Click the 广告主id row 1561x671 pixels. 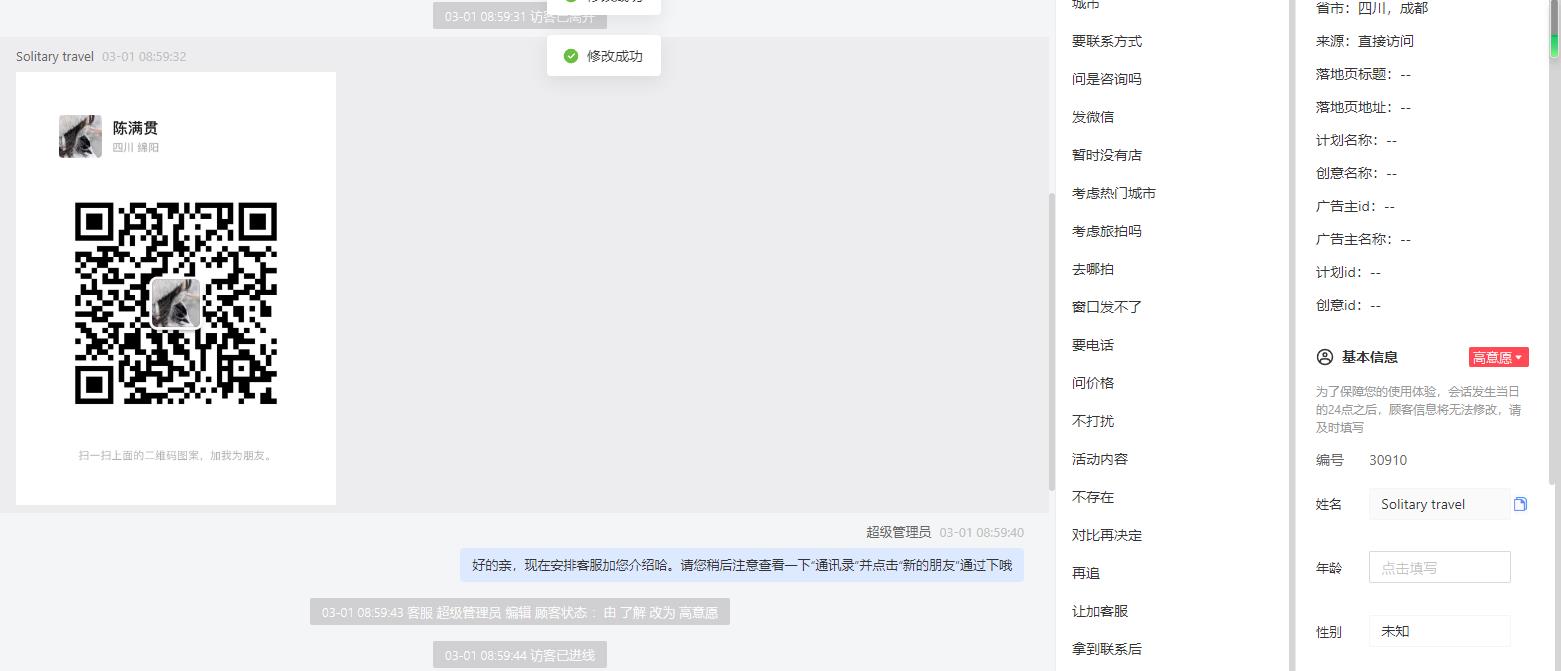click(x=1356, y=206)
